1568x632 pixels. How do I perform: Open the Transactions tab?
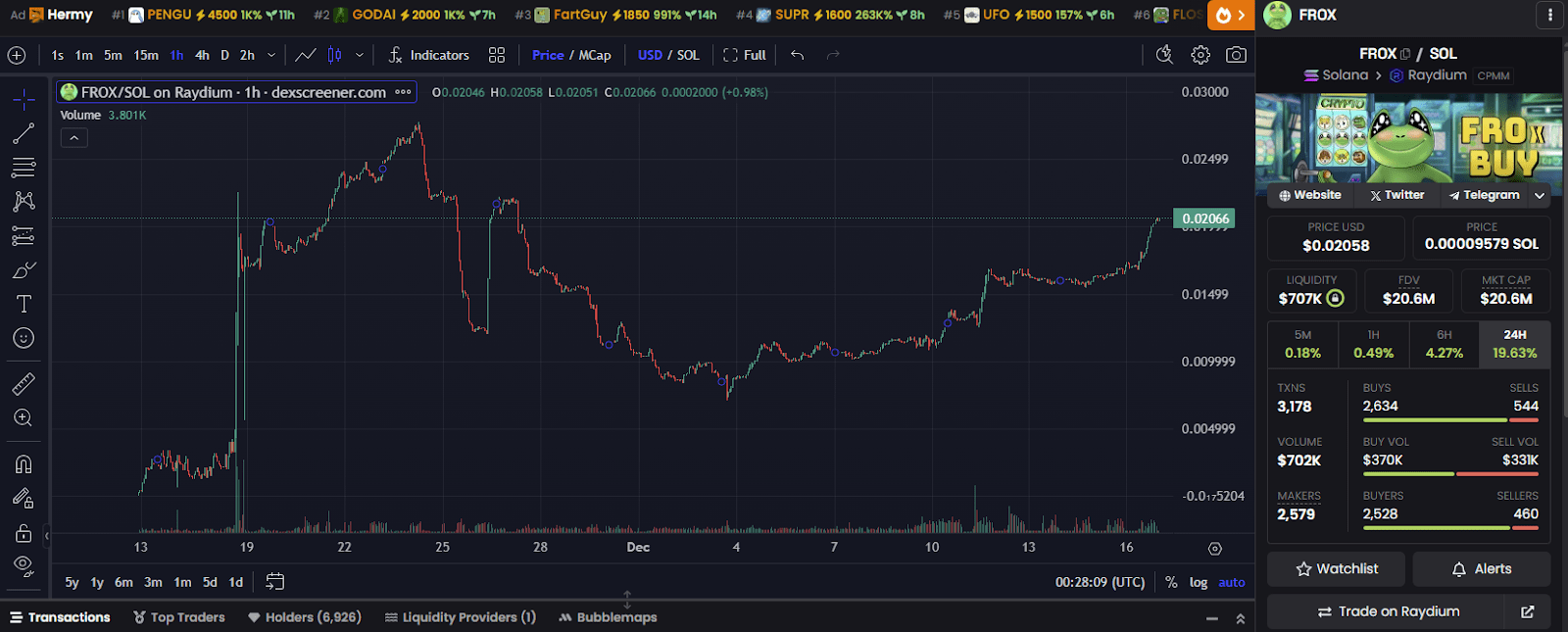point(60,617)
